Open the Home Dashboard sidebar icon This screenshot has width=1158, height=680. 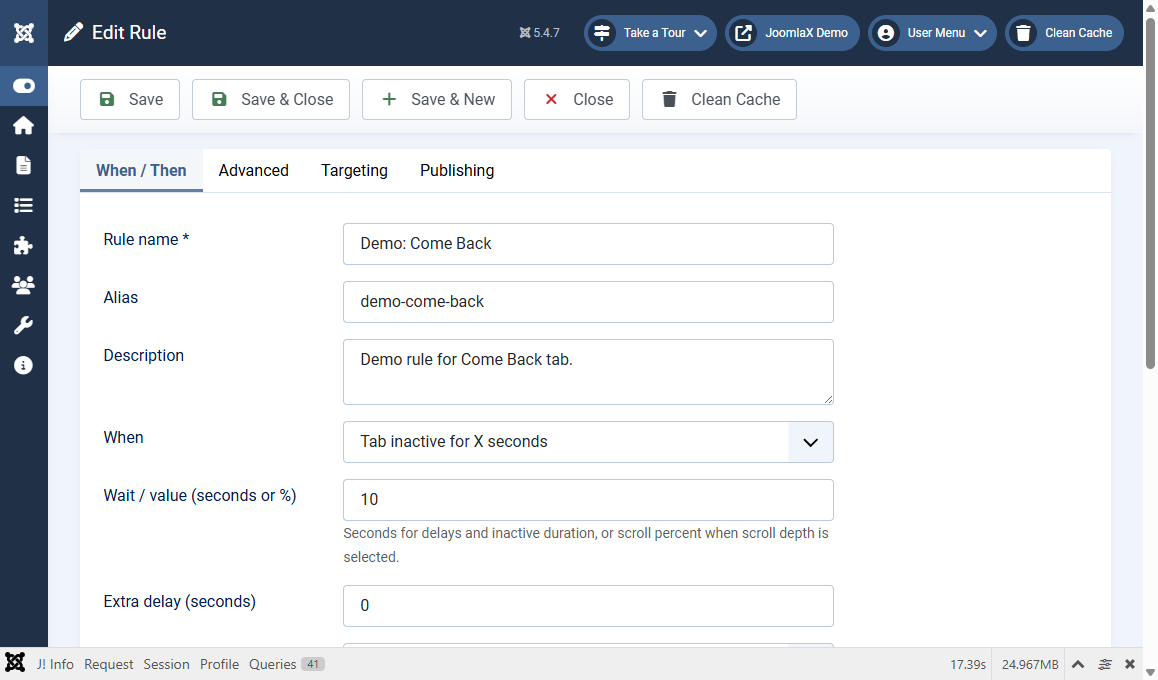tap(24, 126)
